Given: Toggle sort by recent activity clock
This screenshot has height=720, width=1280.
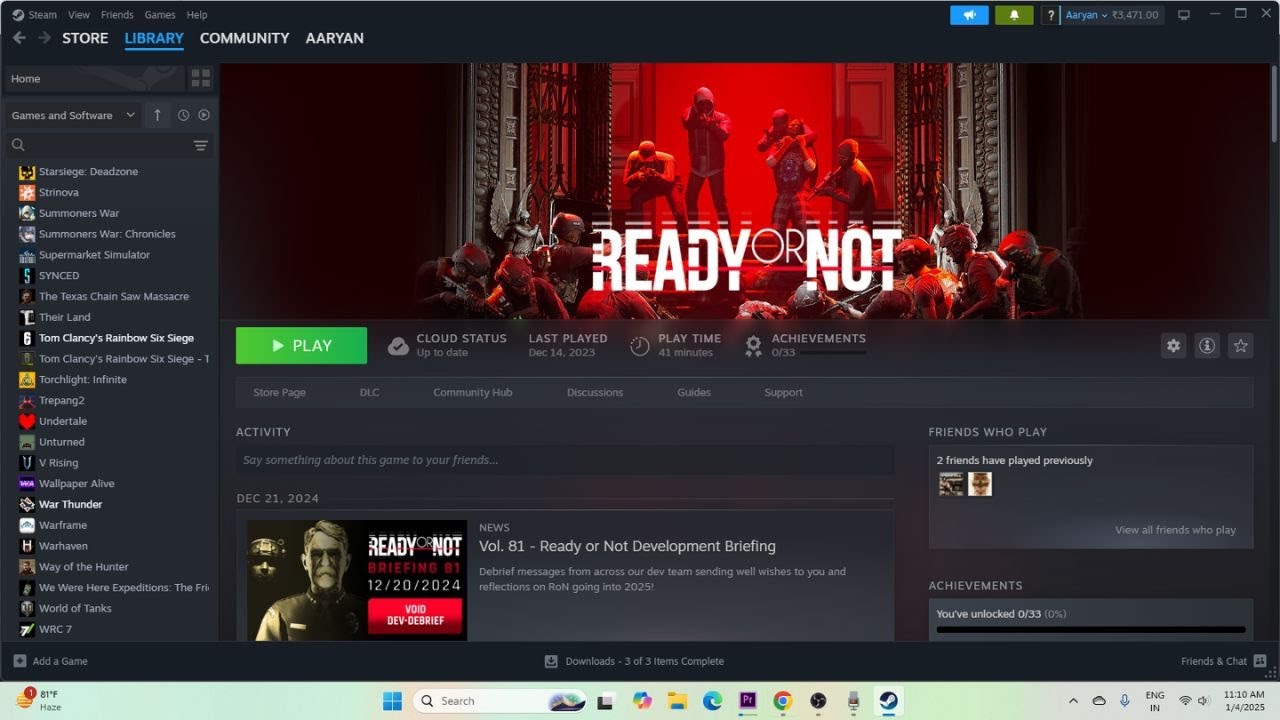Looking at the screenshot, I should click(x=183, y=115).
